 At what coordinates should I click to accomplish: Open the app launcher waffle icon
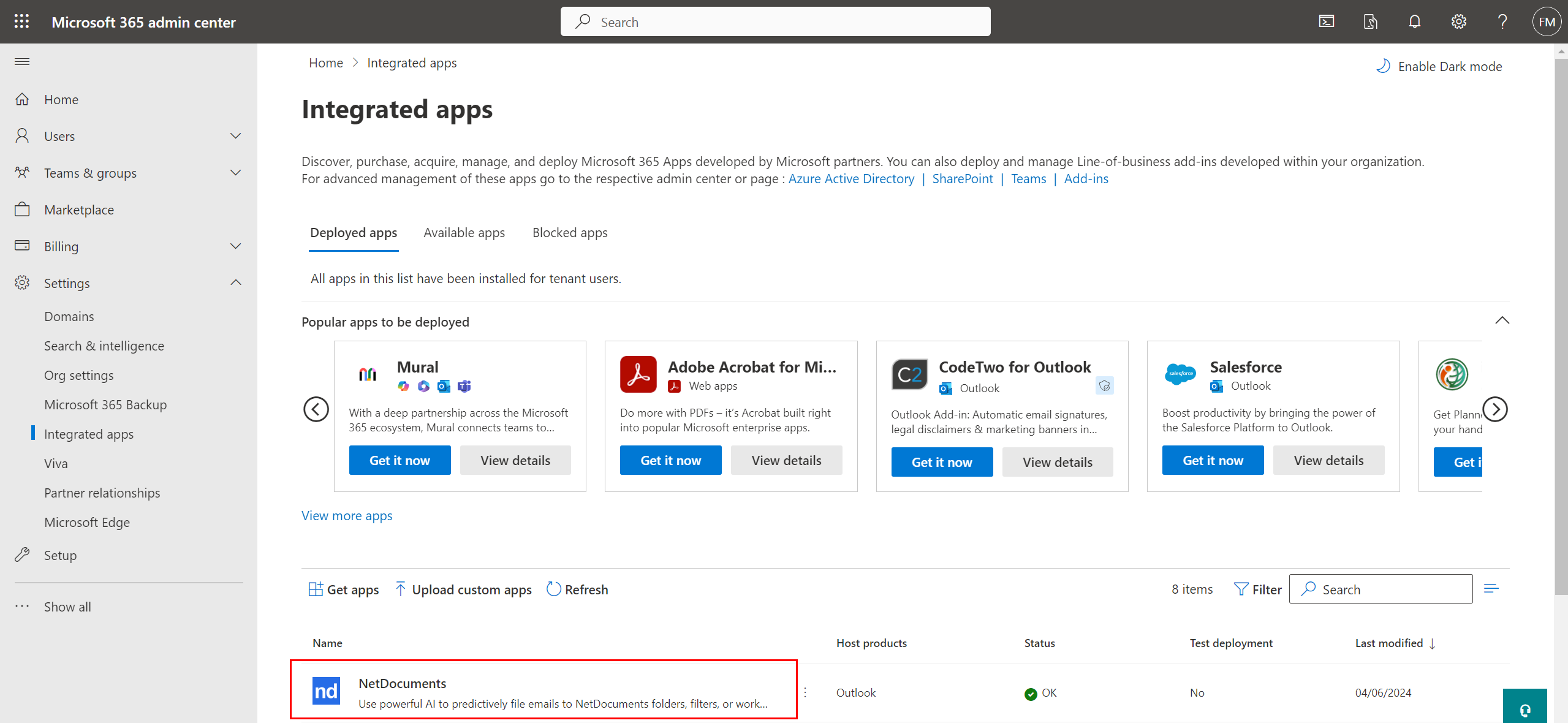pos(21,21)
